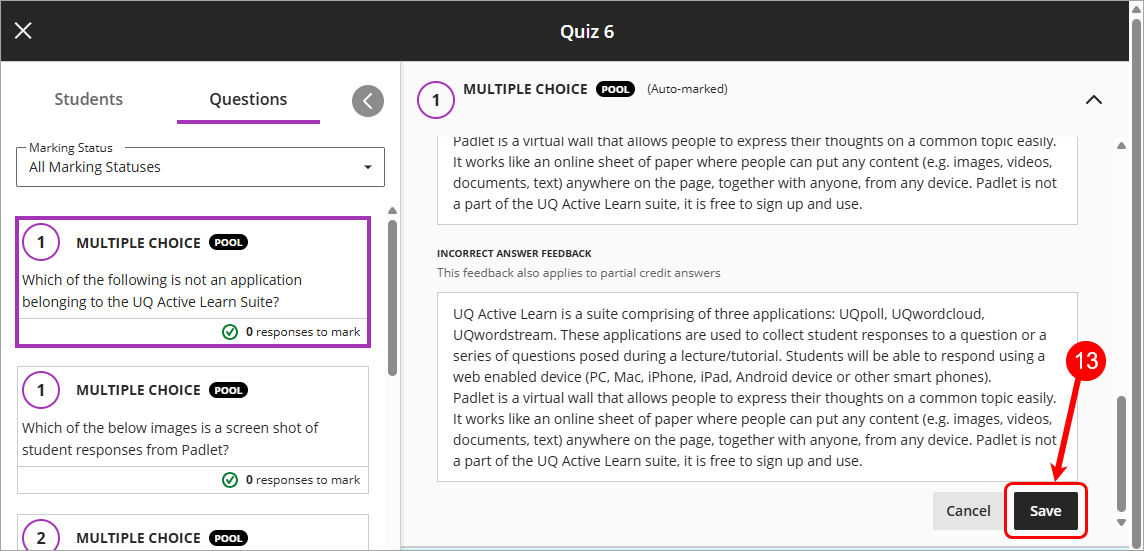Viewport: 1144px width, 551px height.
Task: Close Quiz 6 with the X icon
Action: [x=23, y=31]
